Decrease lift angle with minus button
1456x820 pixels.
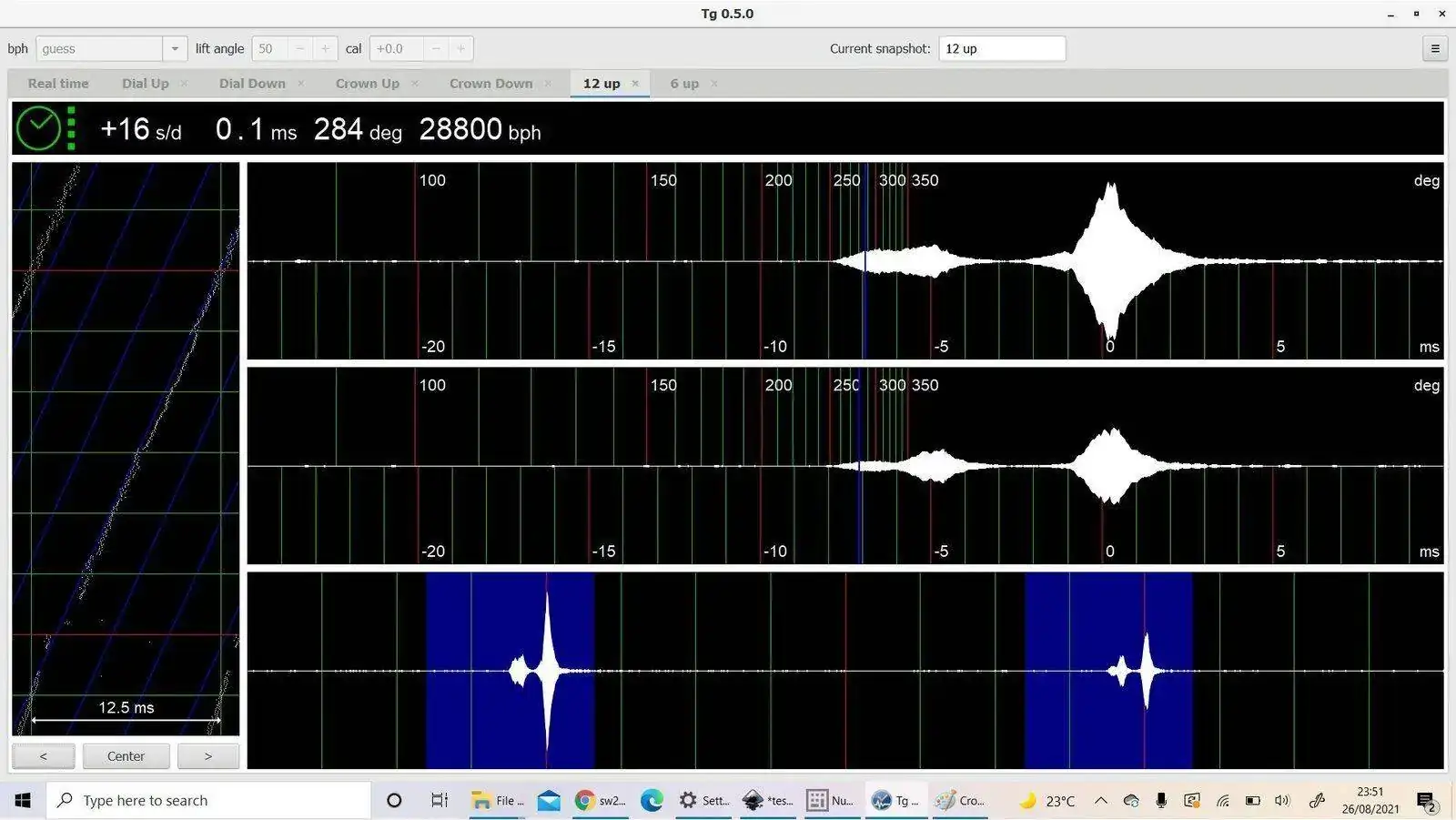[x=300, y=49]
